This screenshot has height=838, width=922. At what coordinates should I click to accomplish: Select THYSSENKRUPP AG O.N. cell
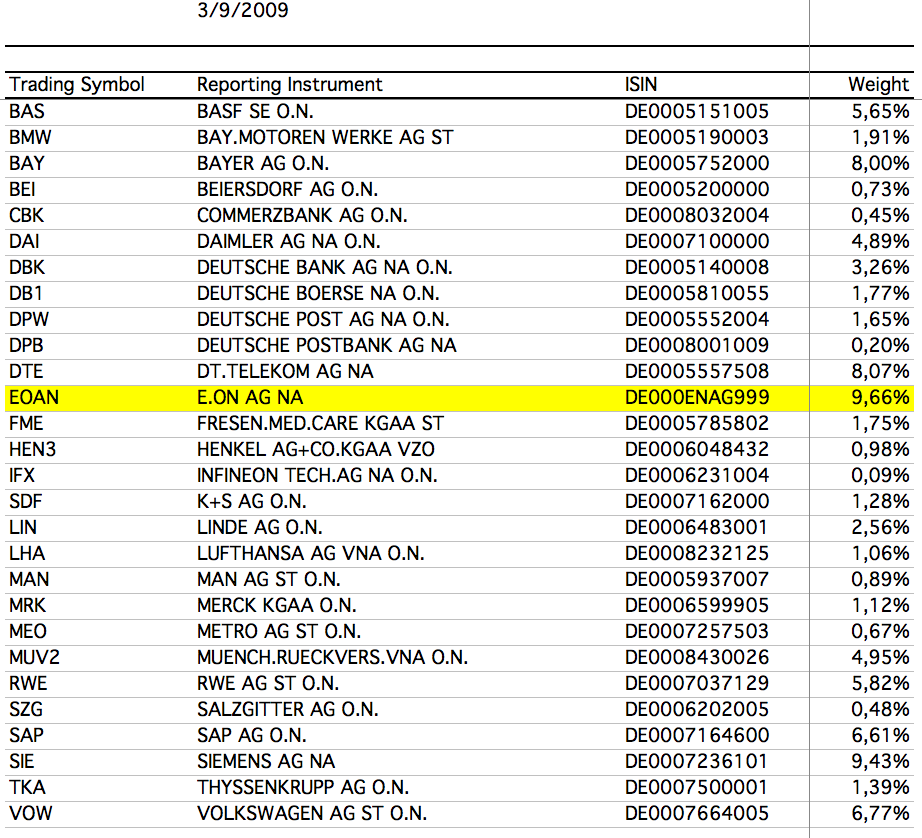point(303,787)
